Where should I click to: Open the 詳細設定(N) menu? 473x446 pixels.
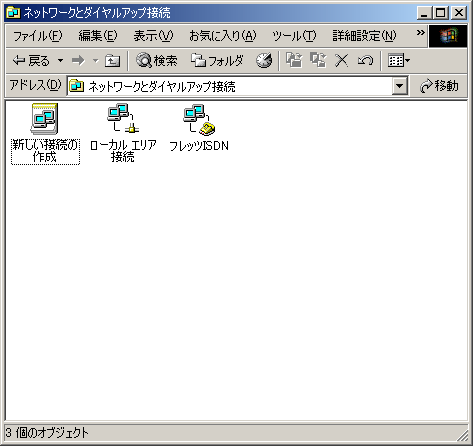pos(365,36)
